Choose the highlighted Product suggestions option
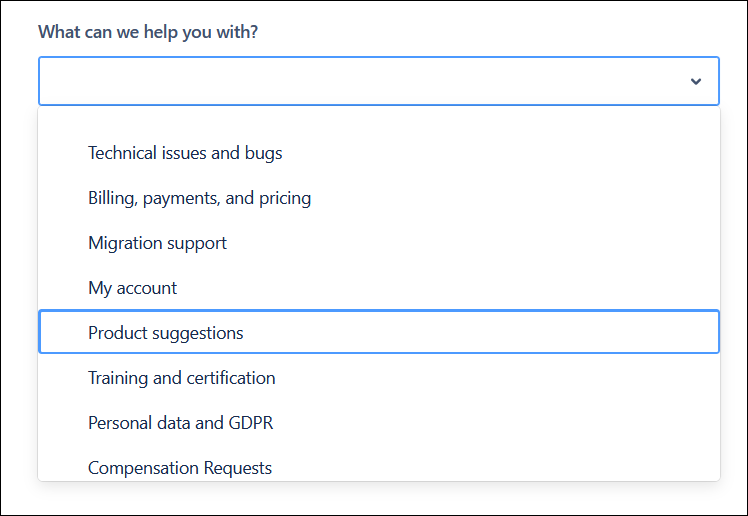This screenshot has width=748, height=516. pos(166,333)
